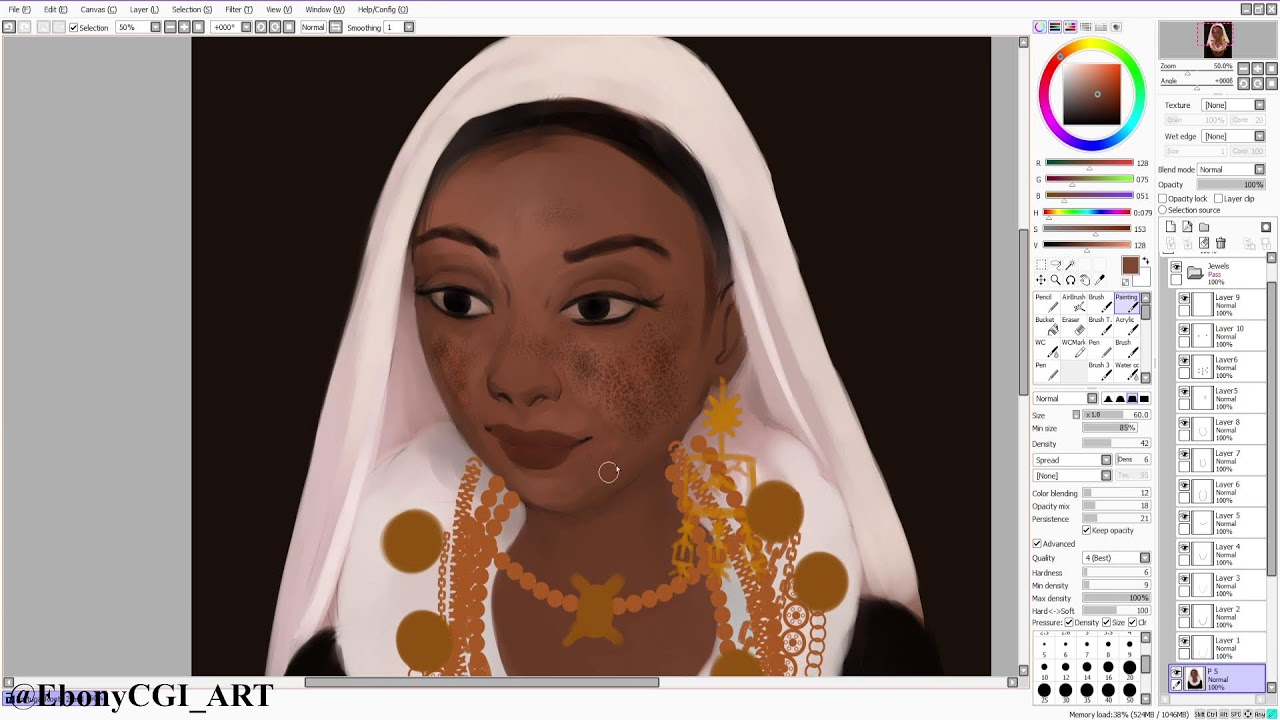Open the Texture dropdown

coord(1234,105)
